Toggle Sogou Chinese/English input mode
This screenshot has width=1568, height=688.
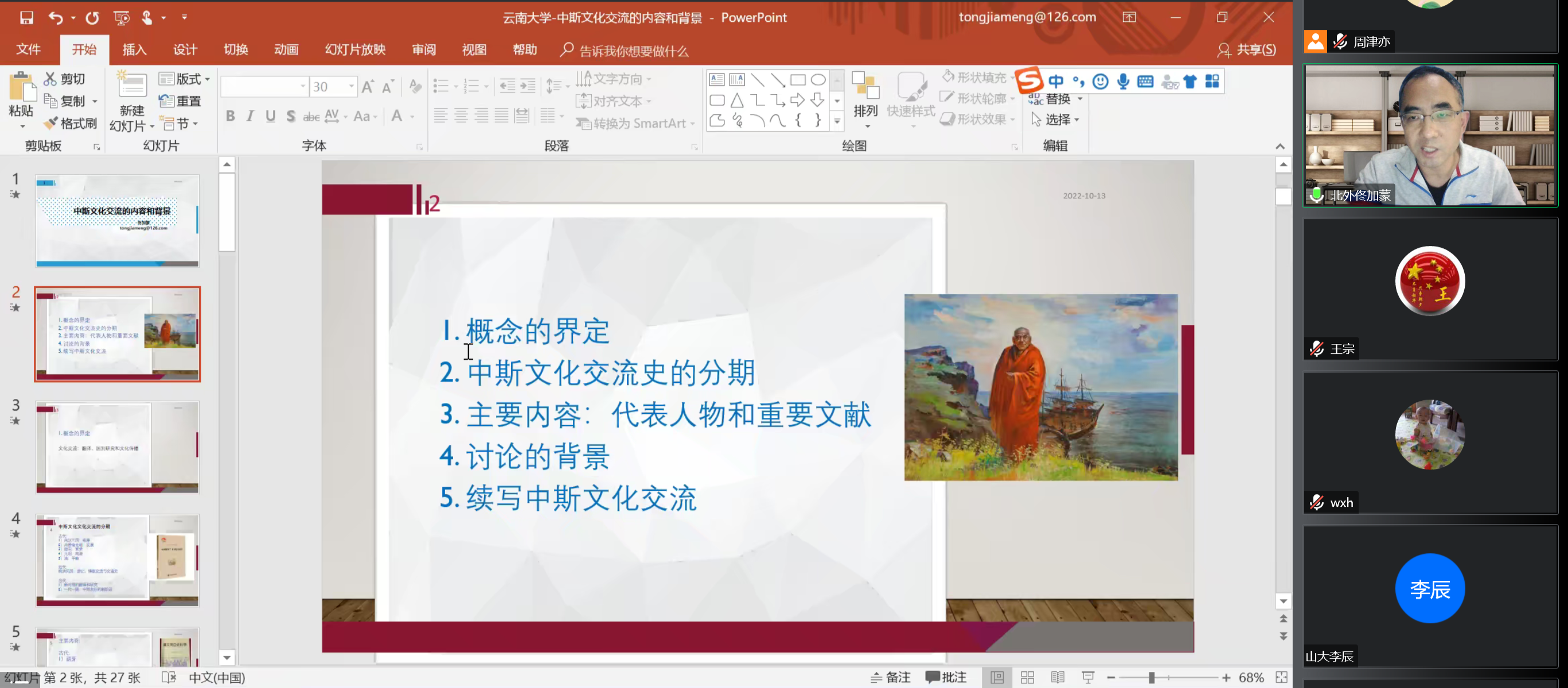click(x=1056, y=81)
